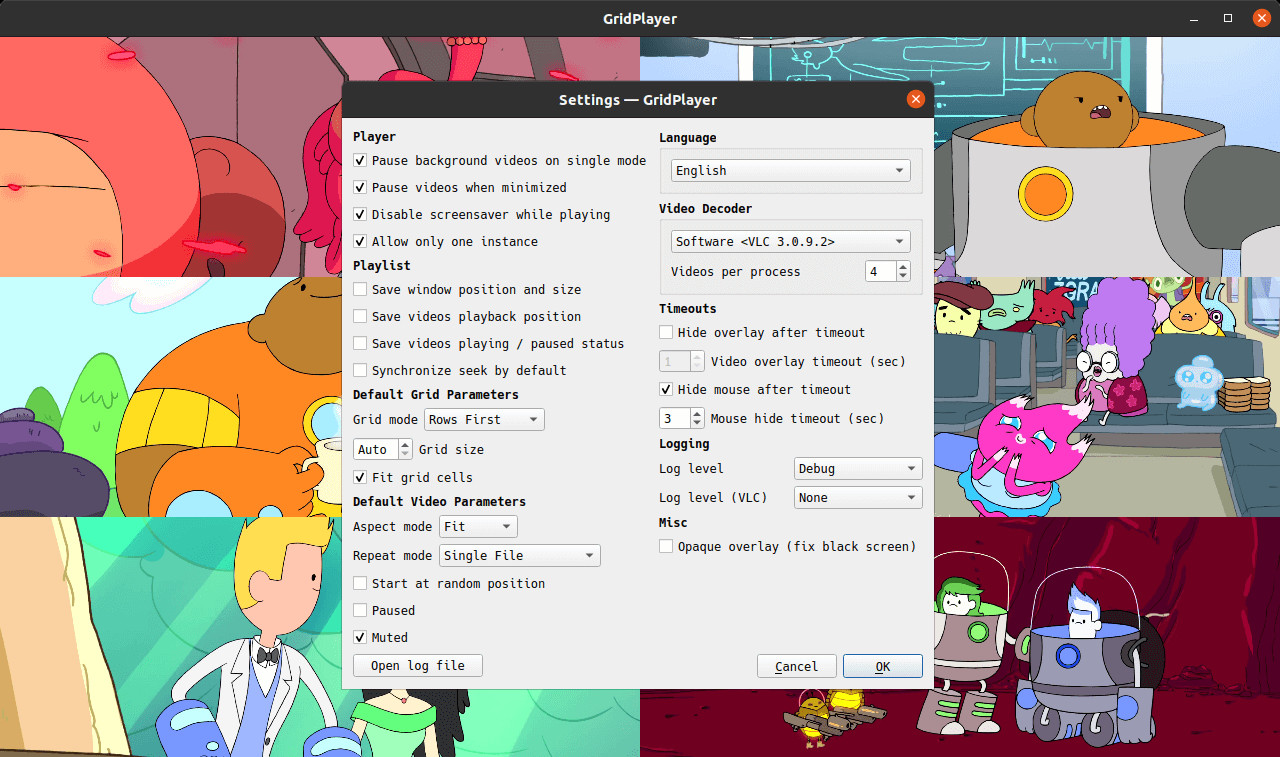The width and height of the screenshot is (1280, 757).
Task: Click the Videos per process field
Action: [x=880, y=271]
